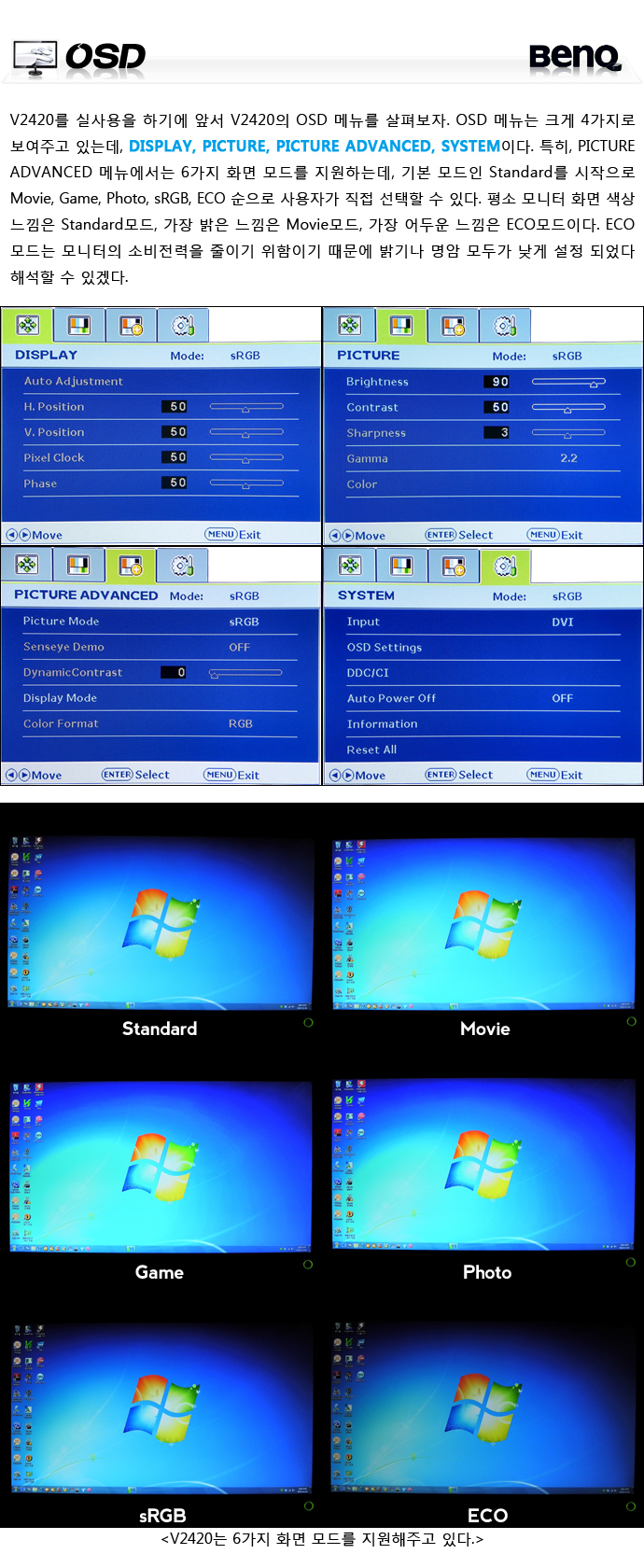Select the highlighted Picture Advanced icon in the PICTURE ADVANCED panel
Screen dimensions: 644x1568
pyautogui.click(x=131, y=565)
